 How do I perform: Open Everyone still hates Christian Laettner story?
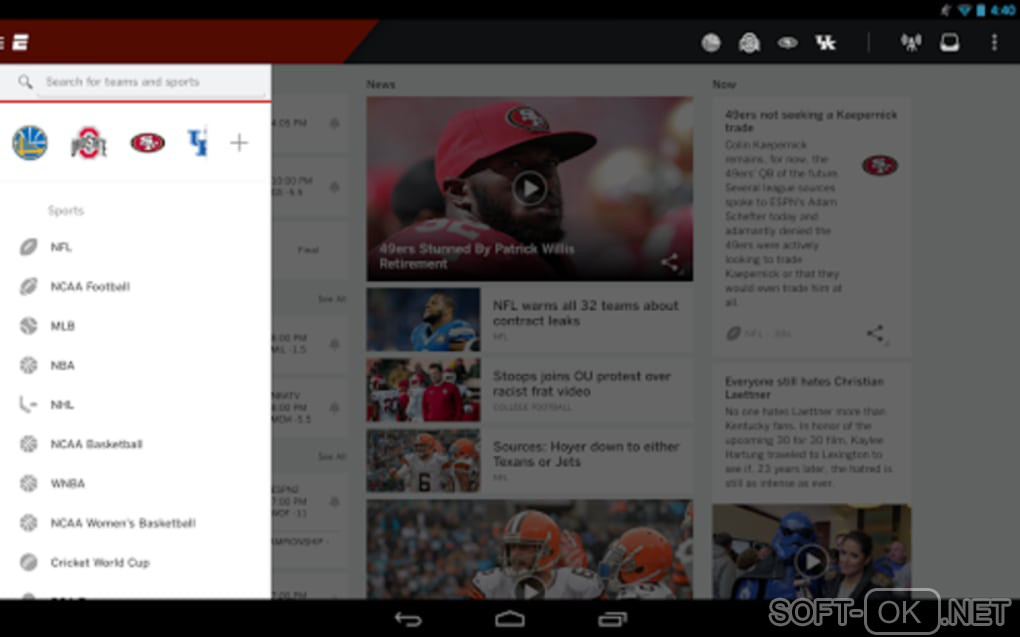(804, 387)
